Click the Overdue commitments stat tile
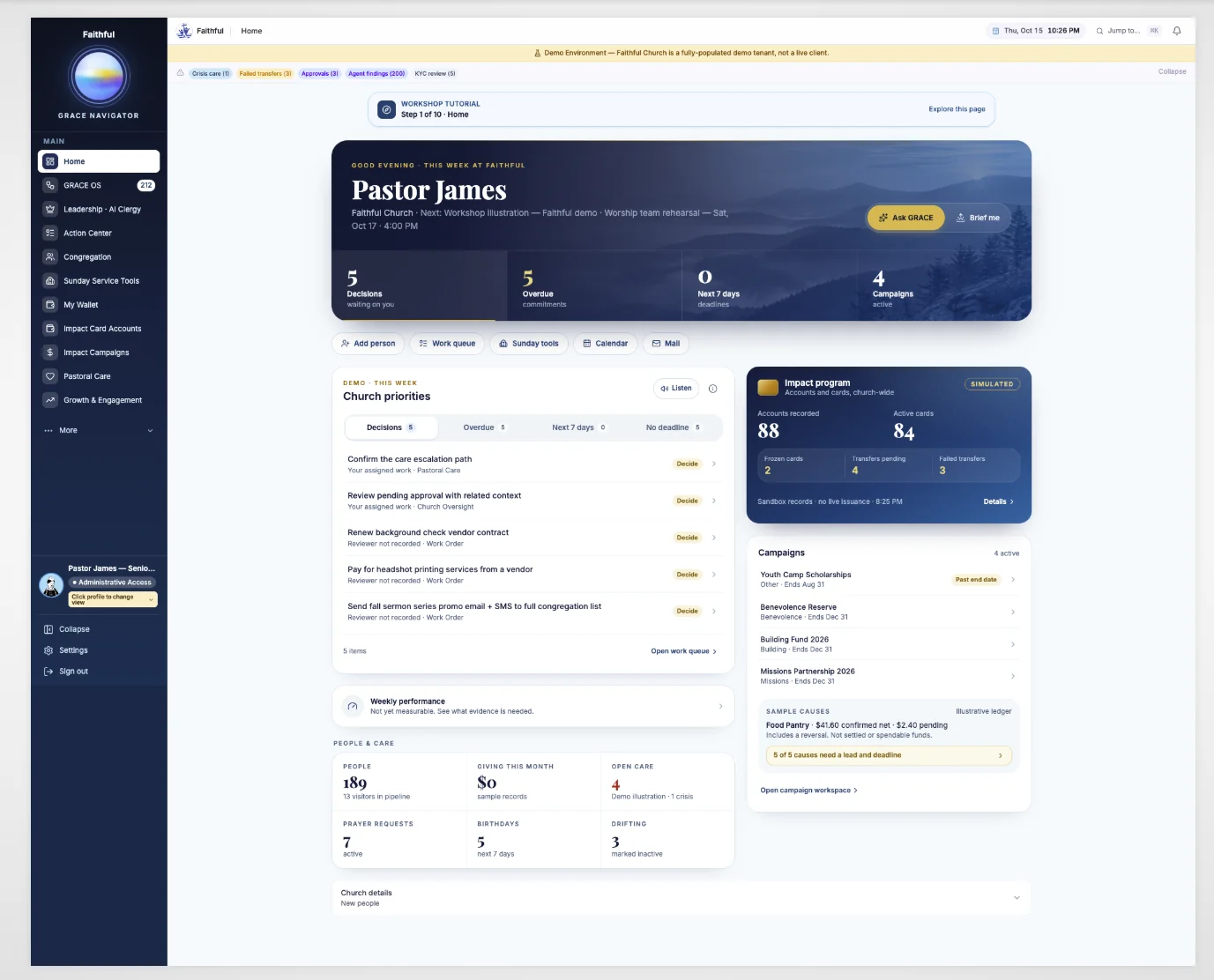The image size is (1214, 980). pos(594,286)
